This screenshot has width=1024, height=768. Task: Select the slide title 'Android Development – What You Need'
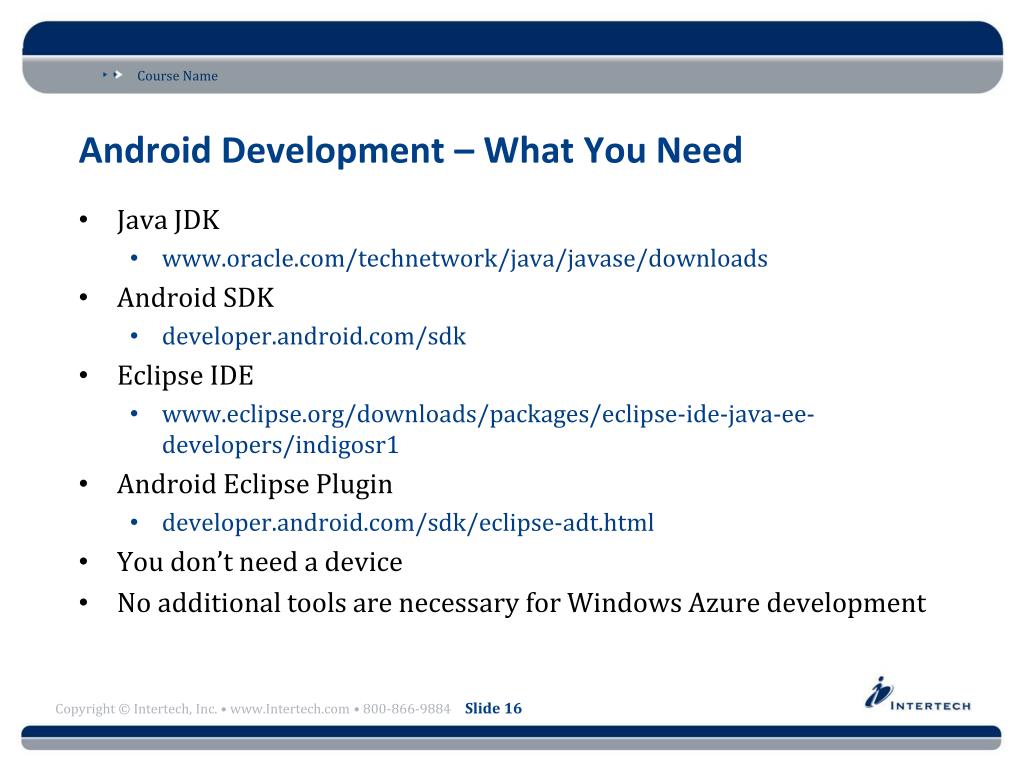(x=410, y=150)
